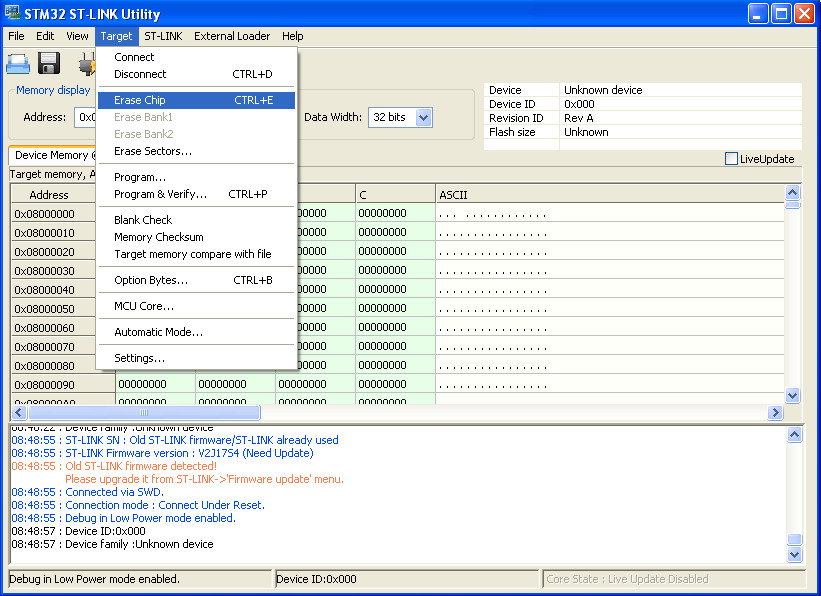Click the STM32 ST-LINK Utility title bar icon
This screenshot has width=821, height=596.
click(12, 13)
